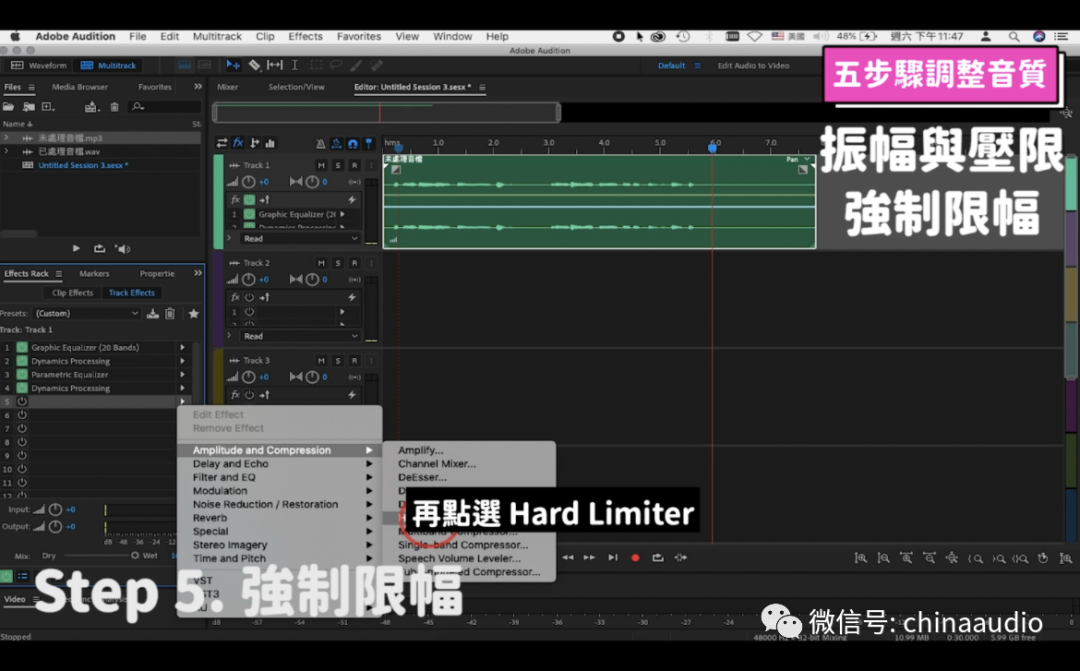Screen dimensions: 1080x671
Task: Open Markers panel tab
Action: 94,273
